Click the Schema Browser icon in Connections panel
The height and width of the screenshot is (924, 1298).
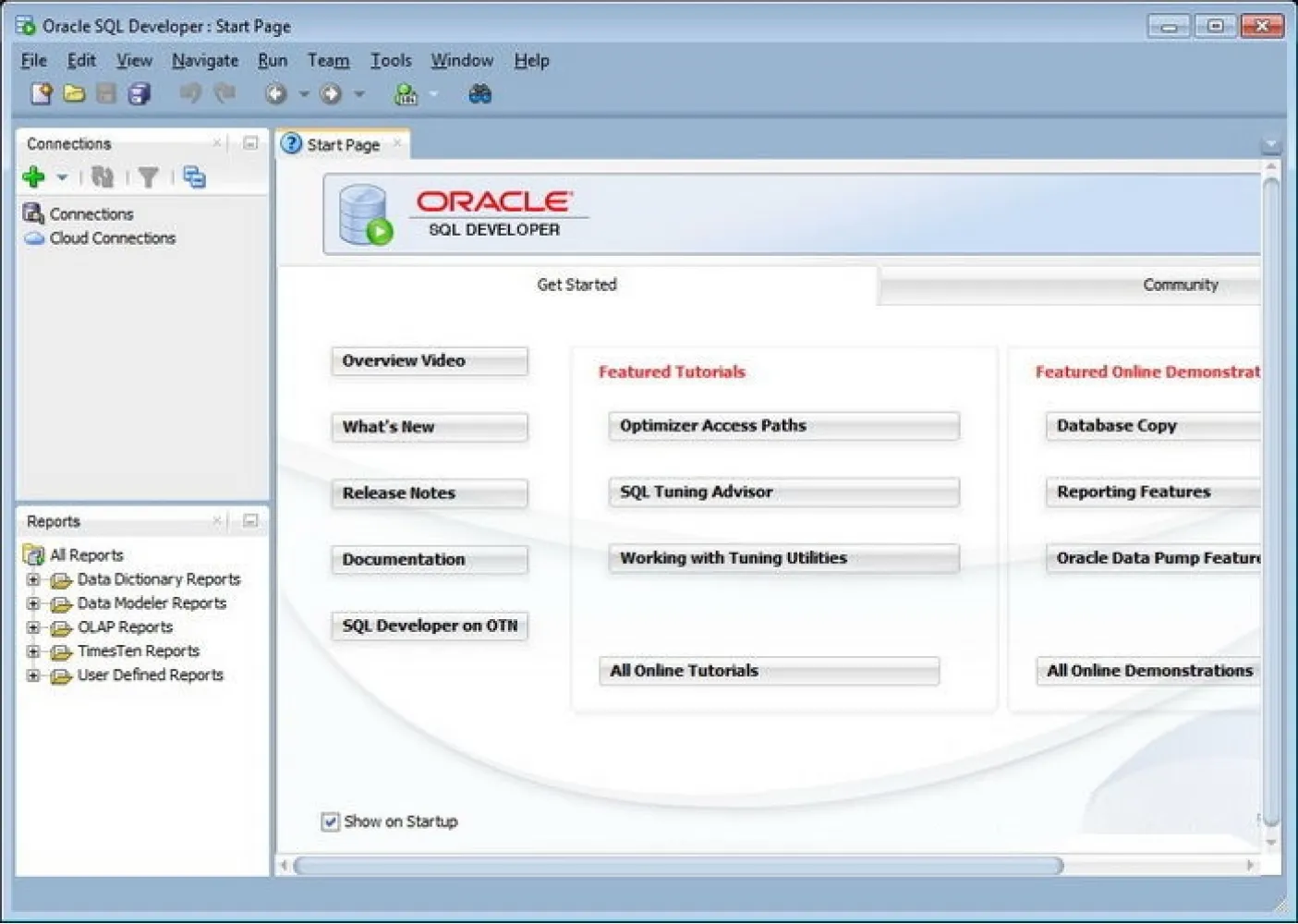point(194,176)
